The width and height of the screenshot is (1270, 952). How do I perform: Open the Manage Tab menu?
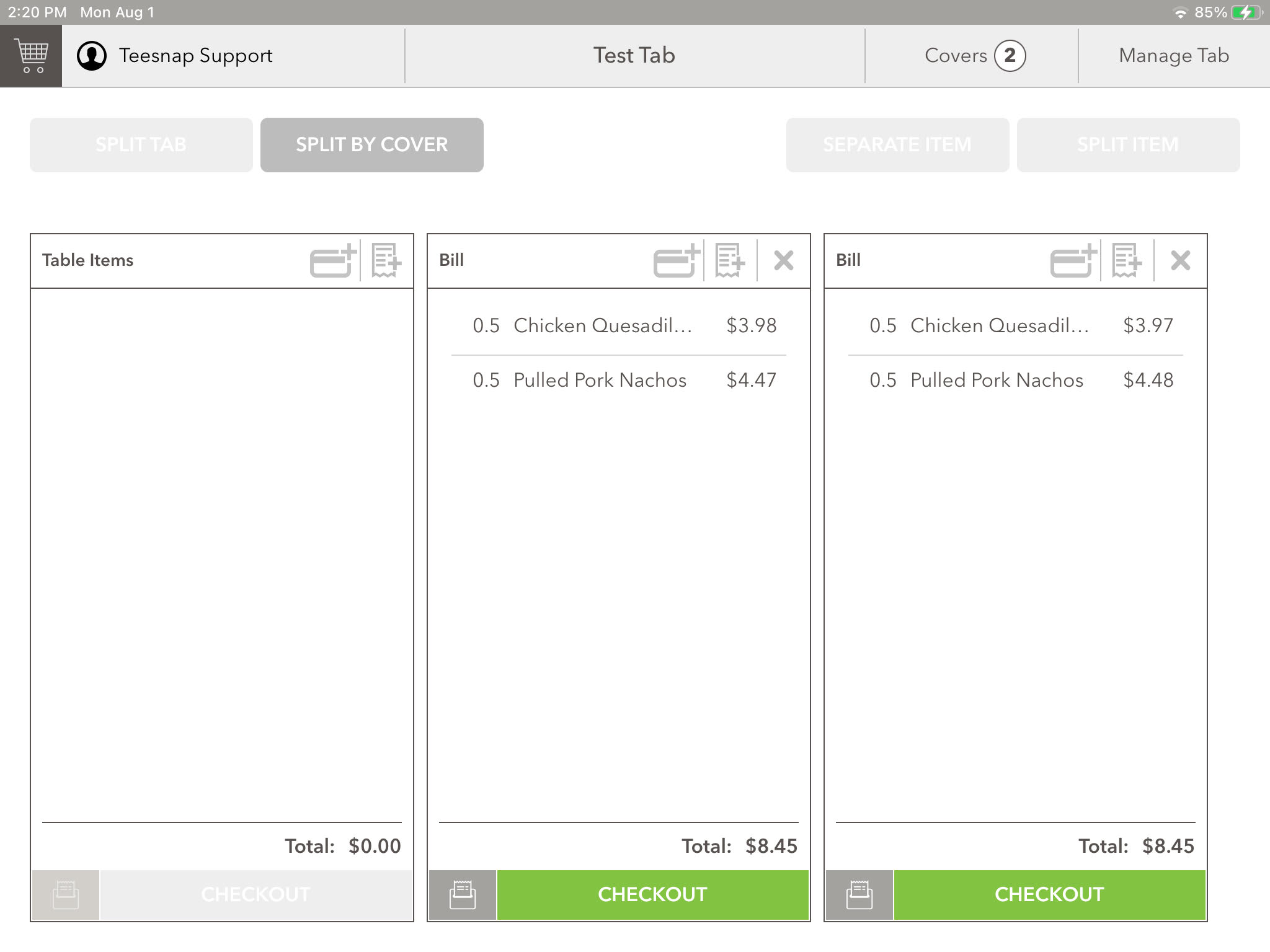(x=1173, y=56)
